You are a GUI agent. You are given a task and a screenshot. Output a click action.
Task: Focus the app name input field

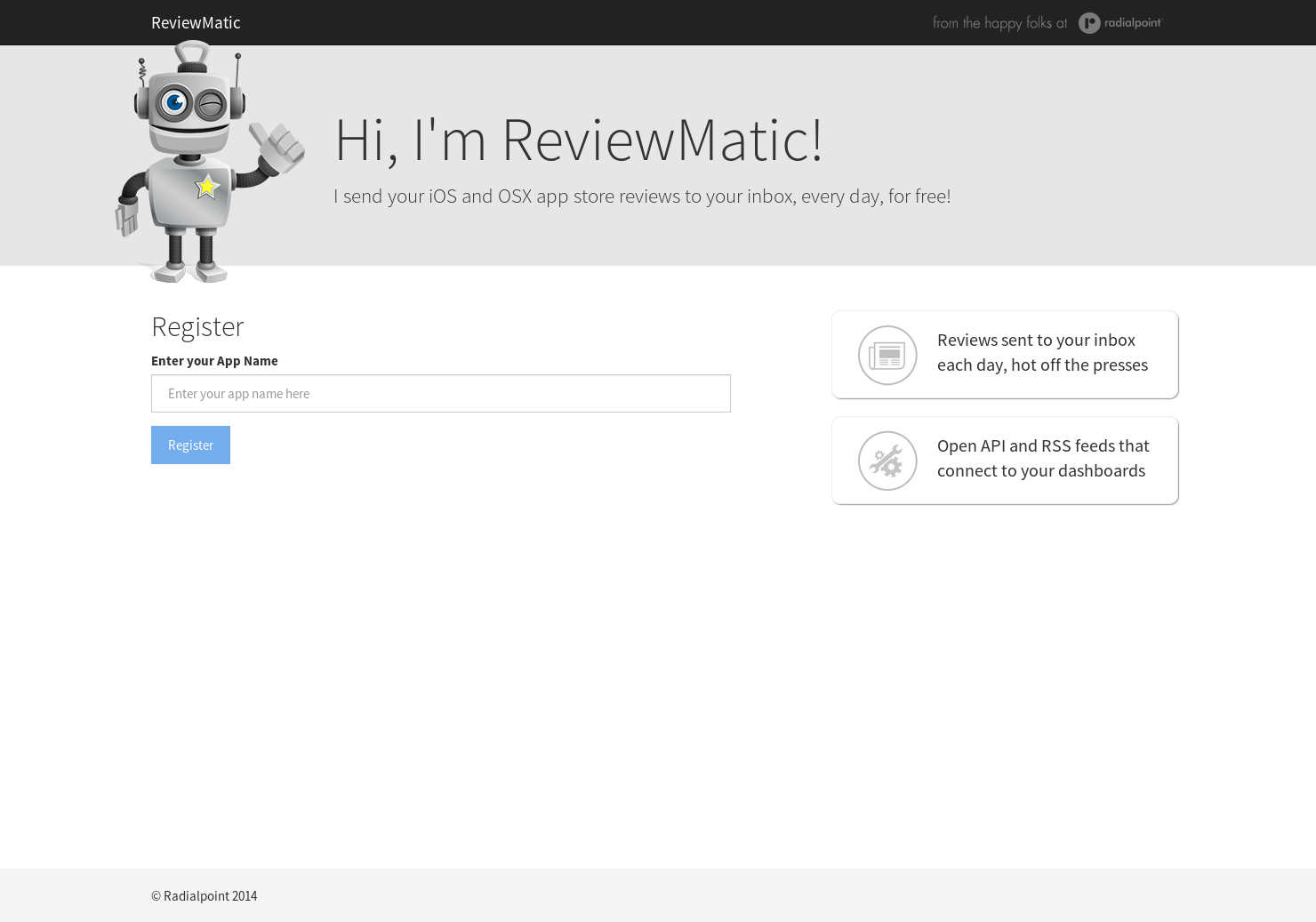pos(441,393)
